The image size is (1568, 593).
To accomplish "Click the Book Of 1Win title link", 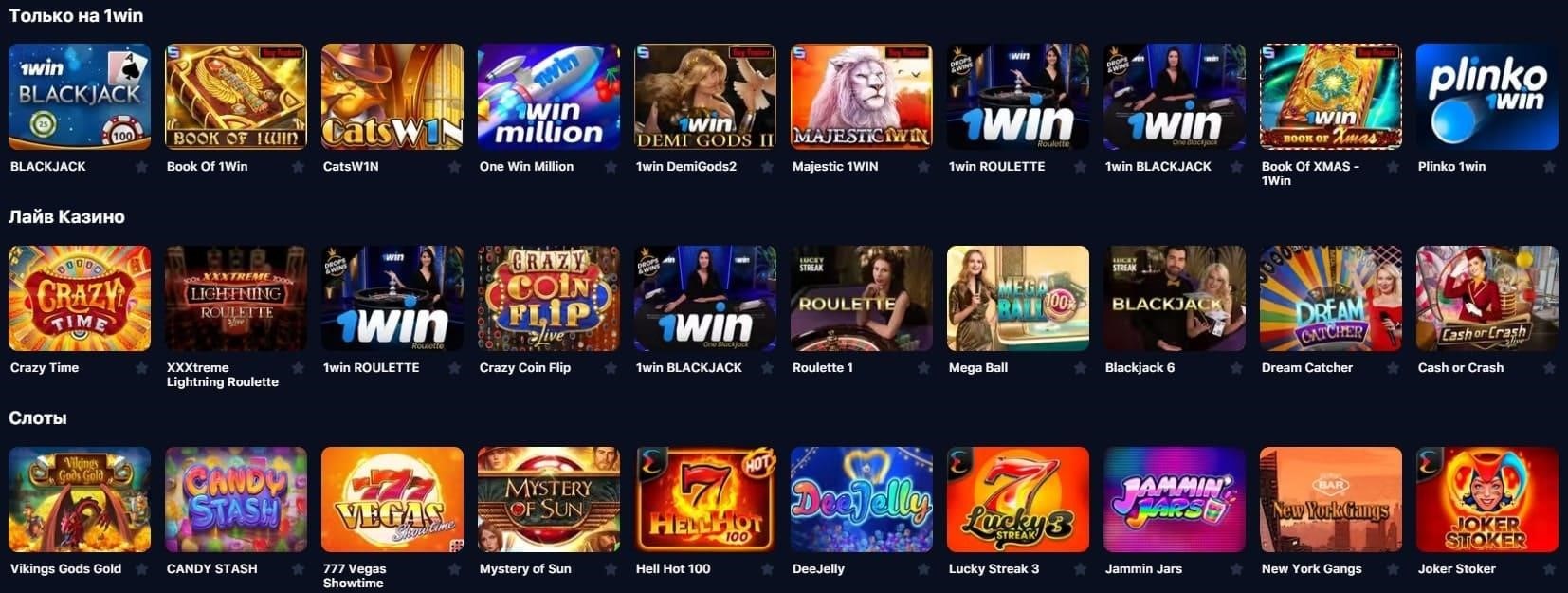I will pos(207,166).
